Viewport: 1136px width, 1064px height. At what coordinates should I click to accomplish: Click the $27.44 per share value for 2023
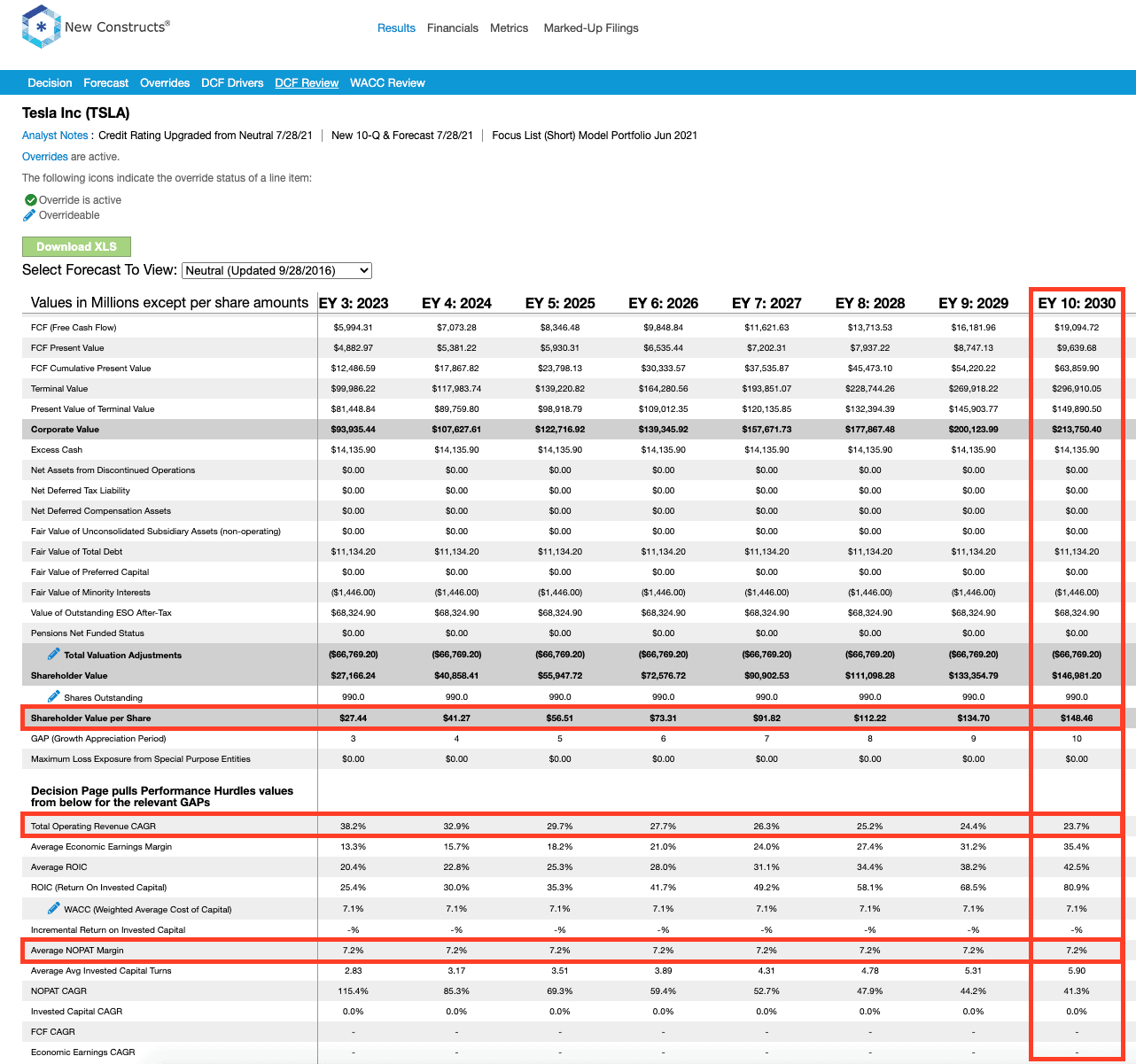click(354, 718)
